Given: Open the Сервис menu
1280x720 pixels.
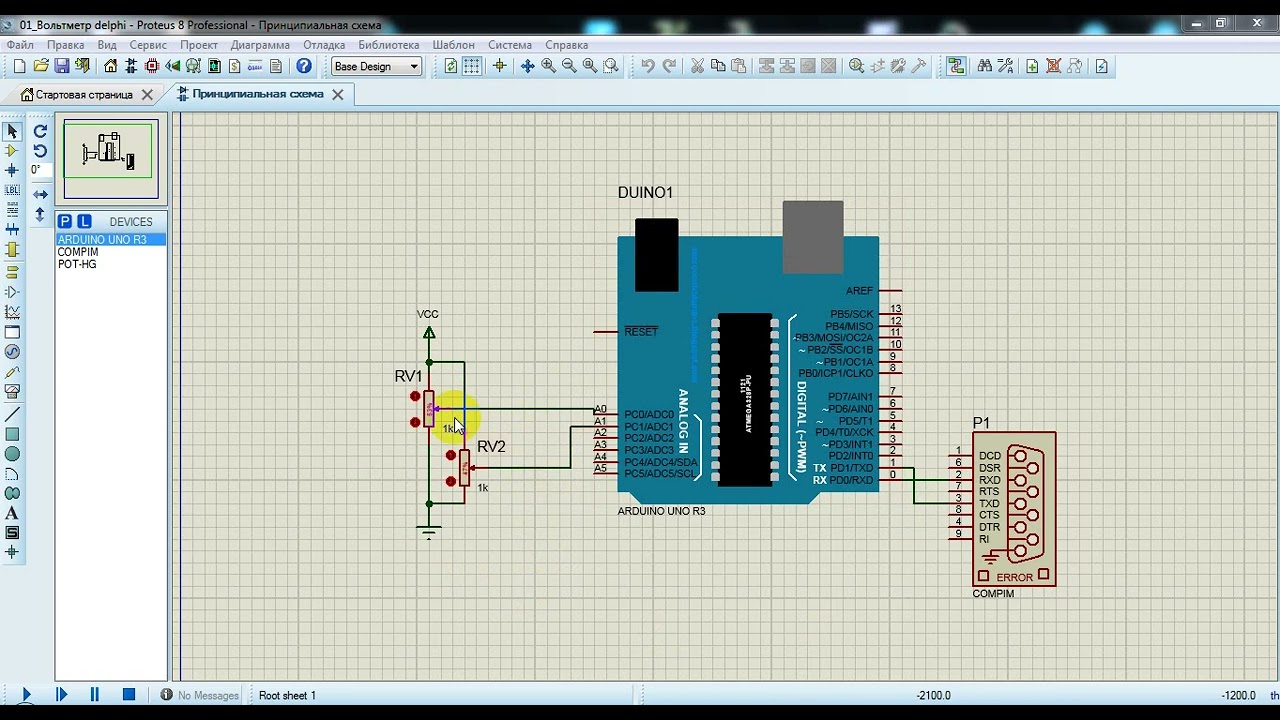Looking at the screenshot, I should 148,45.
